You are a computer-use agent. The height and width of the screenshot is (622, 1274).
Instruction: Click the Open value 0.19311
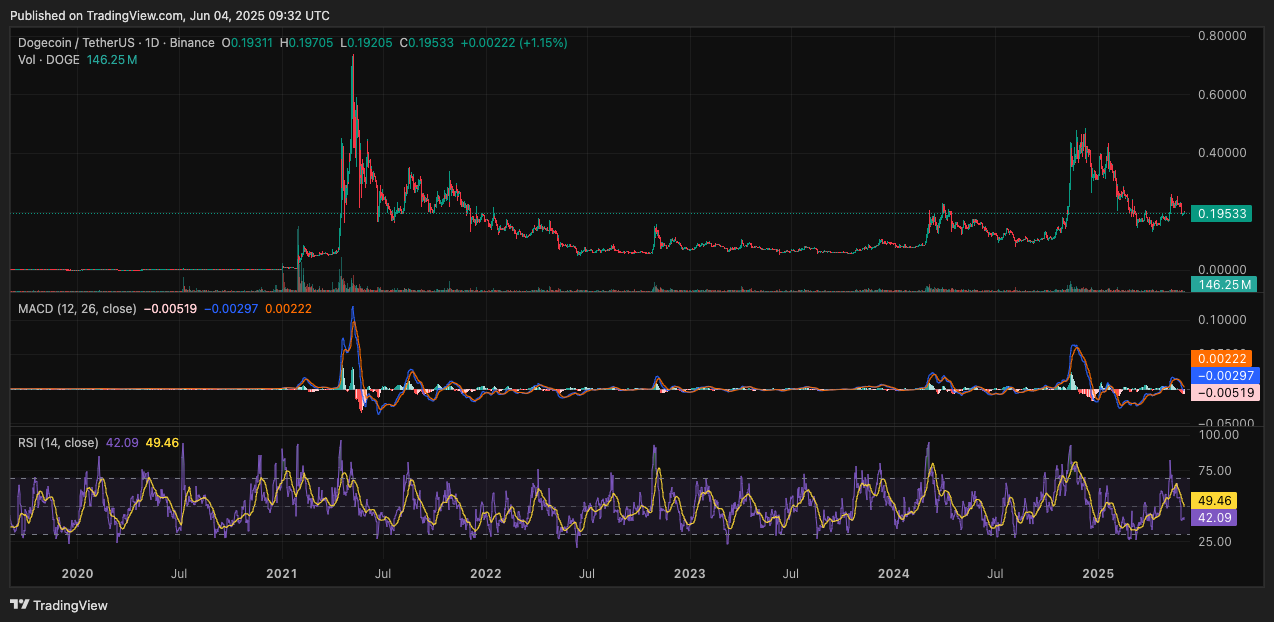(251, 43)
